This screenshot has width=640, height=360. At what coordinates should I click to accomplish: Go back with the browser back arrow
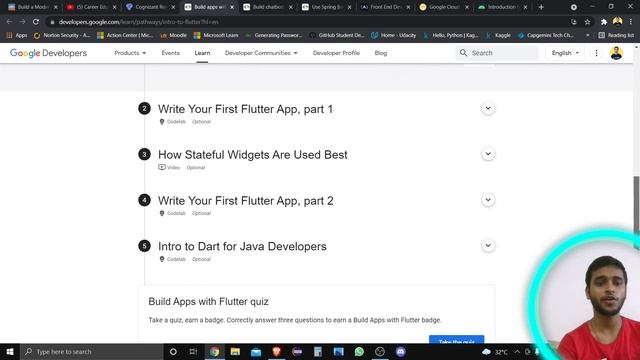click(9, 22)
